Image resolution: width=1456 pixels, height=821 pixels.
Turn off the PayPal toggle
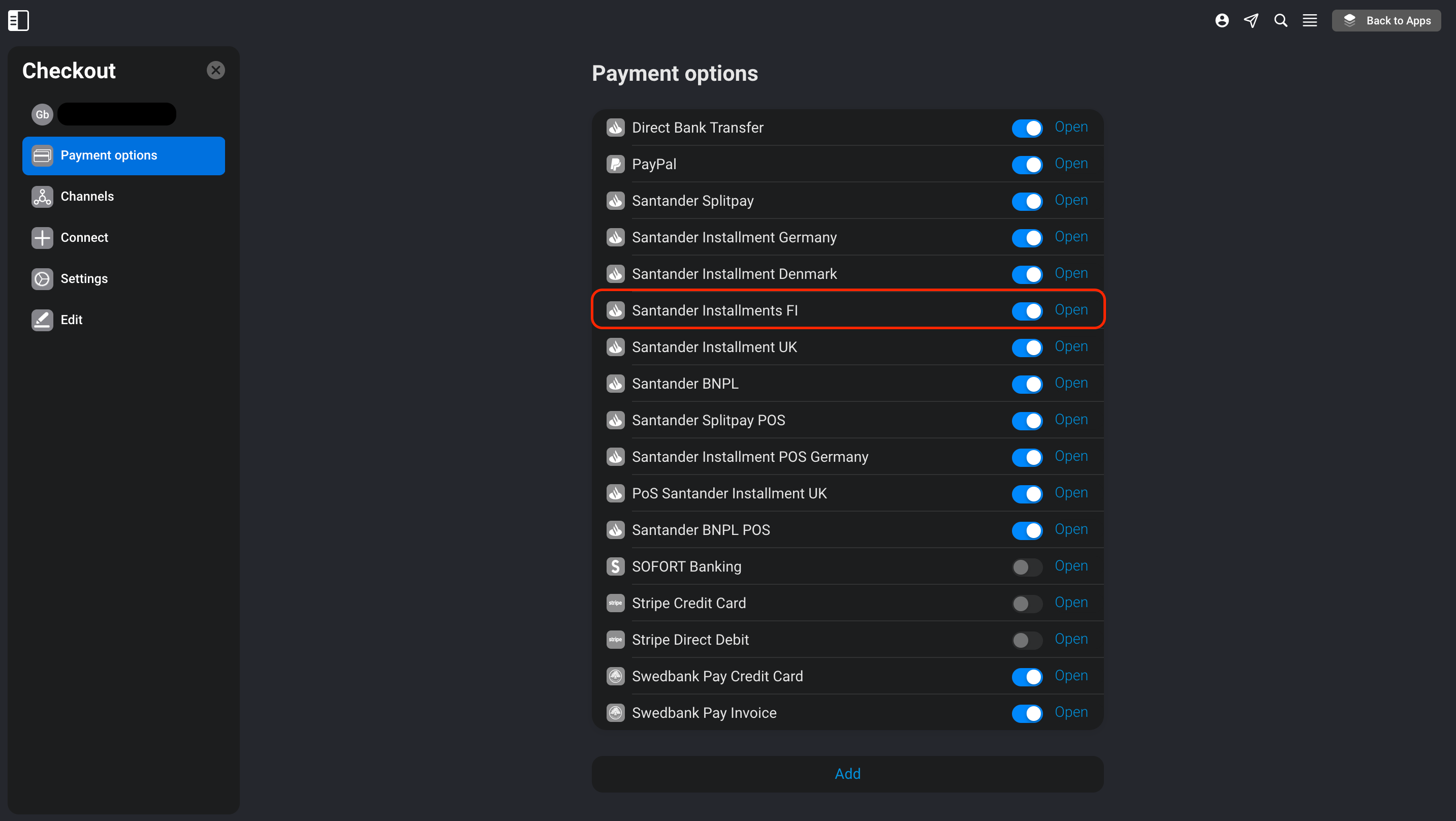1027,165
